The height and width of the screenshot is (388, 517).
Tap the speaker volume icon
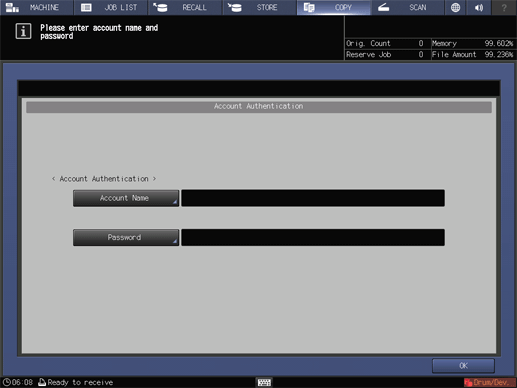[x=479, y=7]
